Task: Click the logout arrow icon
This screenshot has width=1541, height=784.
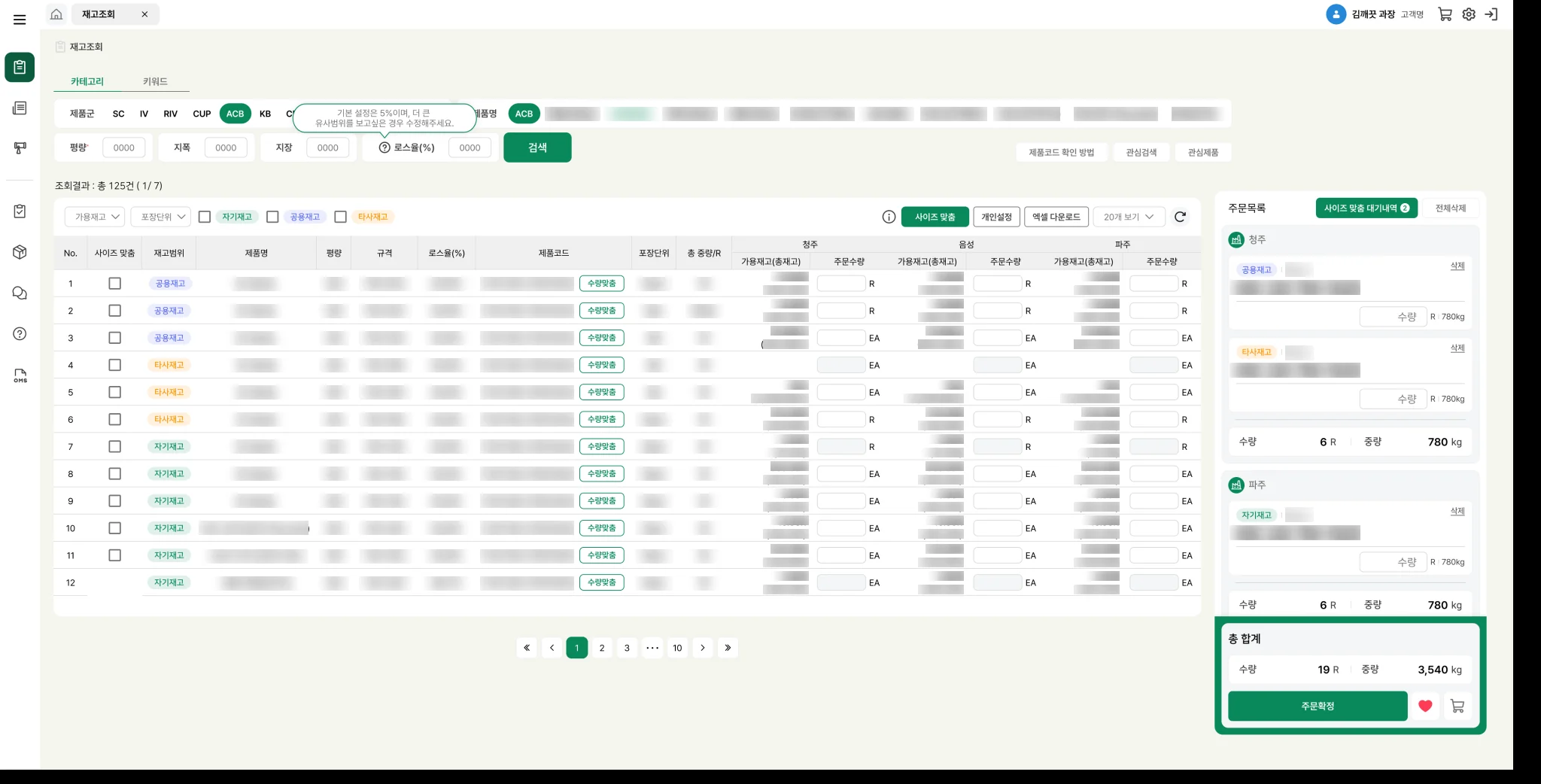Action: pos(1491,14)
